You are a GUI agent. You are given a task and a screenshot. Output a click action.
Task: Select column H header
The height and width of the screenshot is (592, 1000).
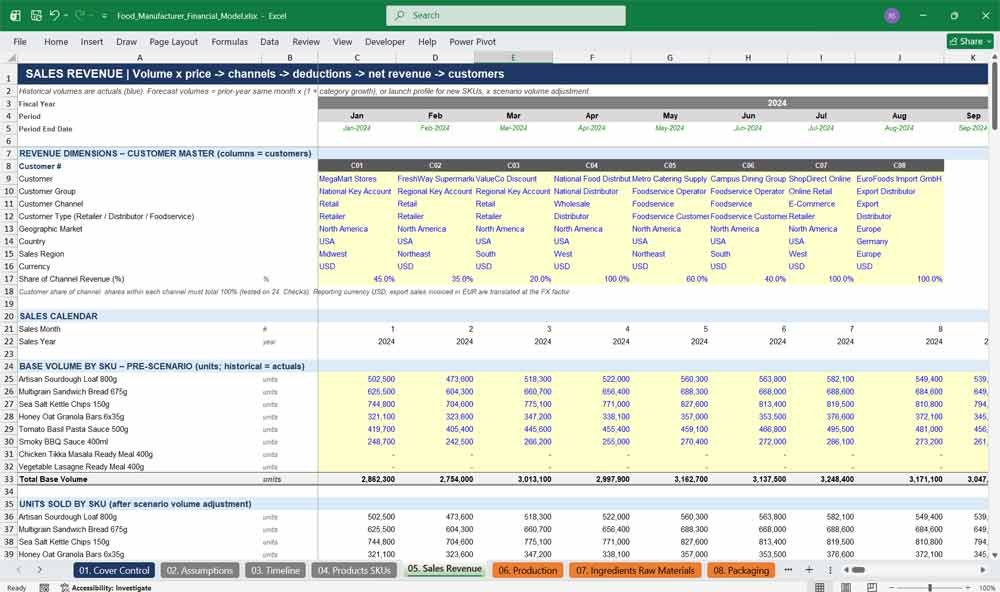pos(748,57)
